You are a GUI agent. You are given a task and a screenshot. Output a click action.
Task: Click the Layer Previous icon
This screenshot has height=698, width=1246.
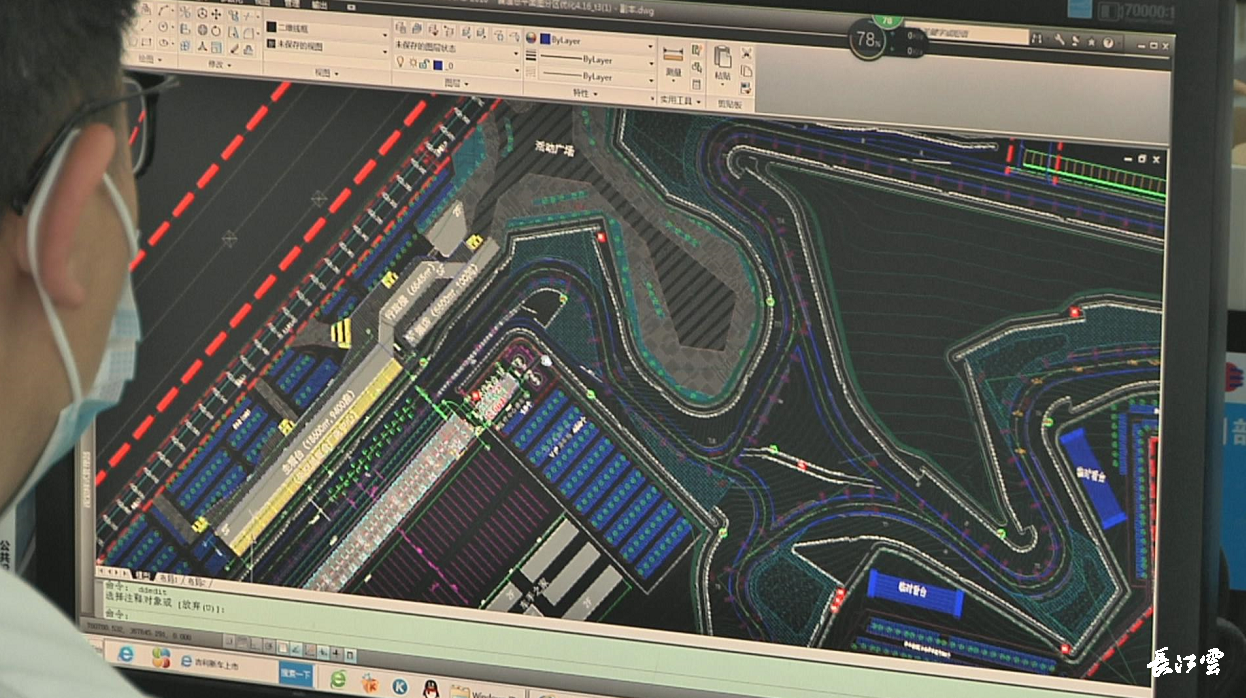450,31
